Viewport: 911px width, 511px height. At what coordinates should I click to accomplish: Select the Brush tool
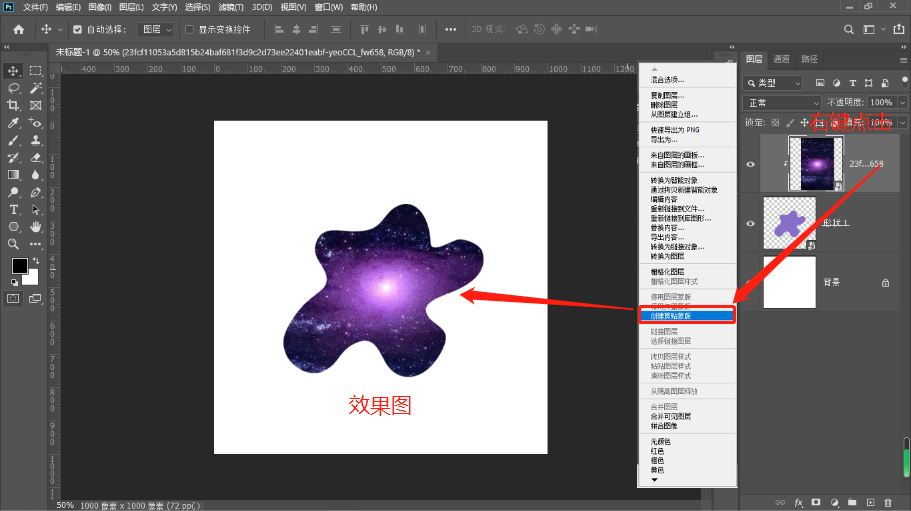click(x=13, y=141)
